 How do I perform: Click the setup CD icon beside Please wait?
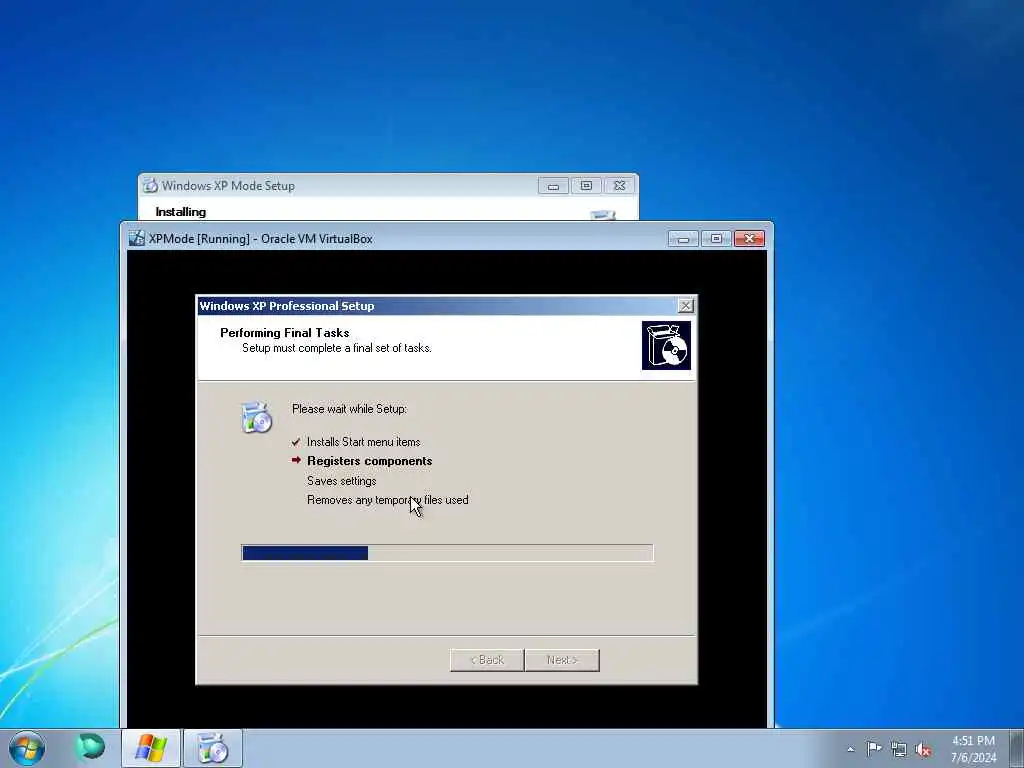click(x=257, y=417)
